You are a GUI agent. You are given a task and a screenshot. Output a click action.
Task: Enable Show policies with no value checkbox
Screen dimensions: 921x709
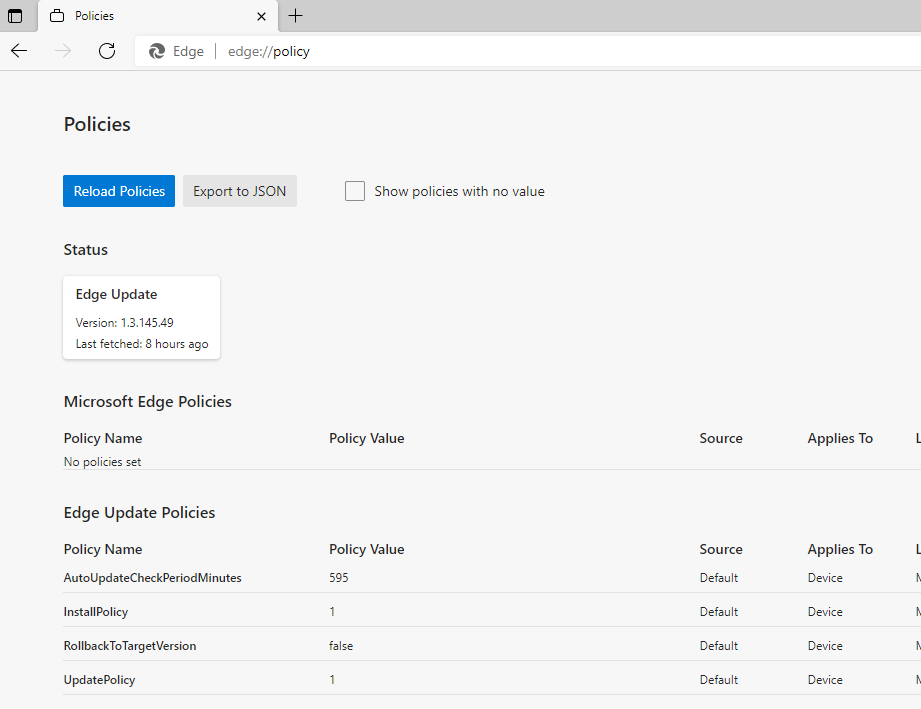tap(355, 191)
